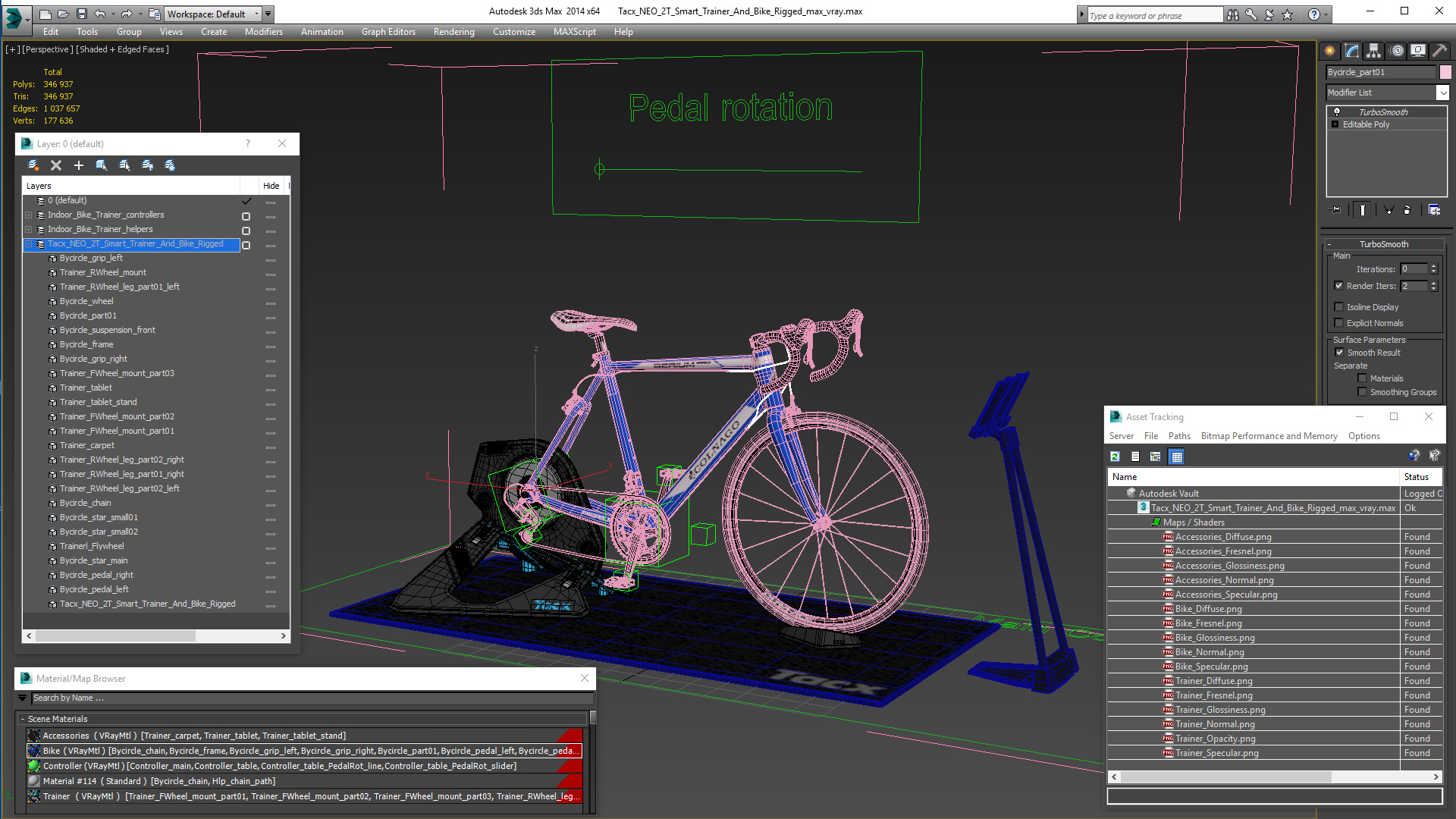Click the Redo arrow icon

(127, 14)
